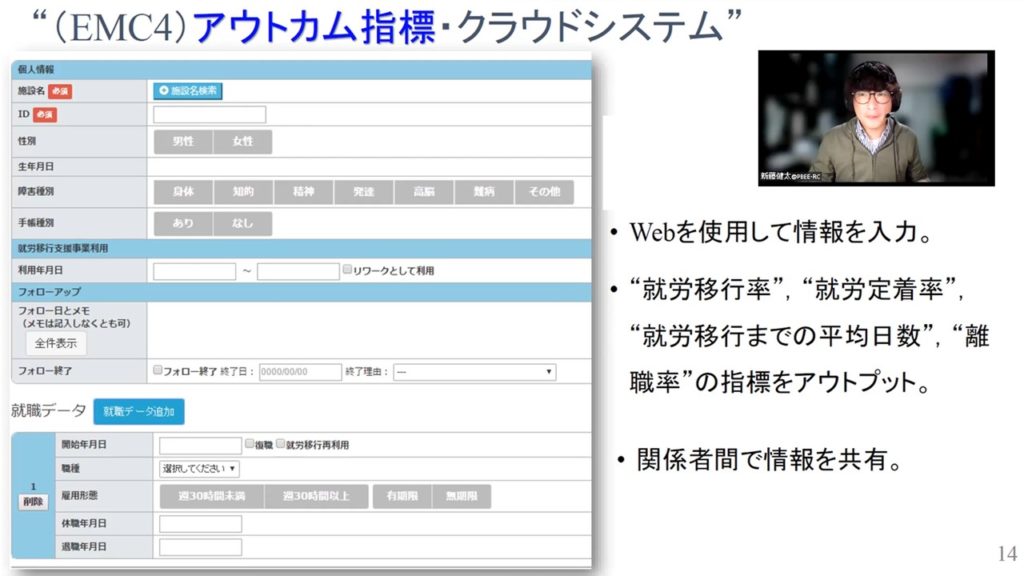1024x576 pixels.
Task: Choose その他 disability type
Action: (x=545, y=193)
